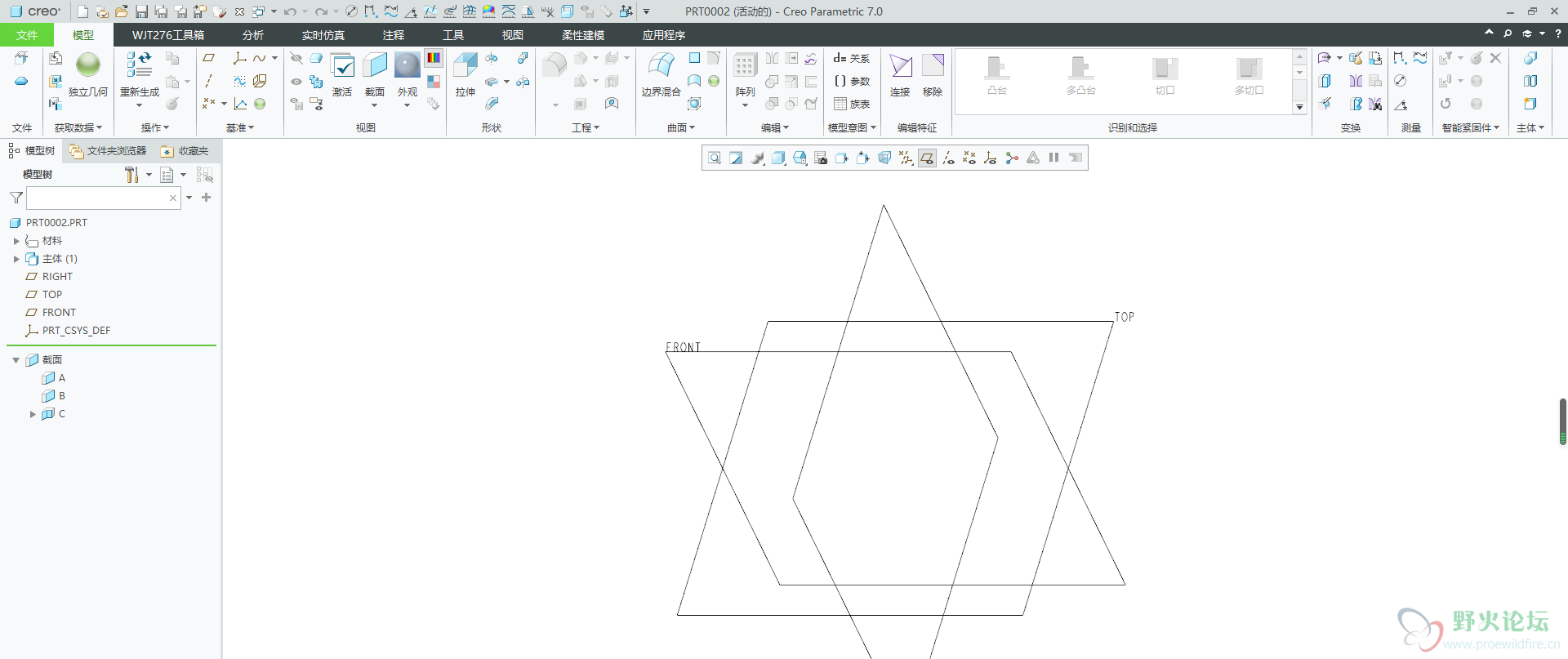Screen dimensions: 1568x659
Task: Create a new file from quick access toolbar
Action: (82, 11)
